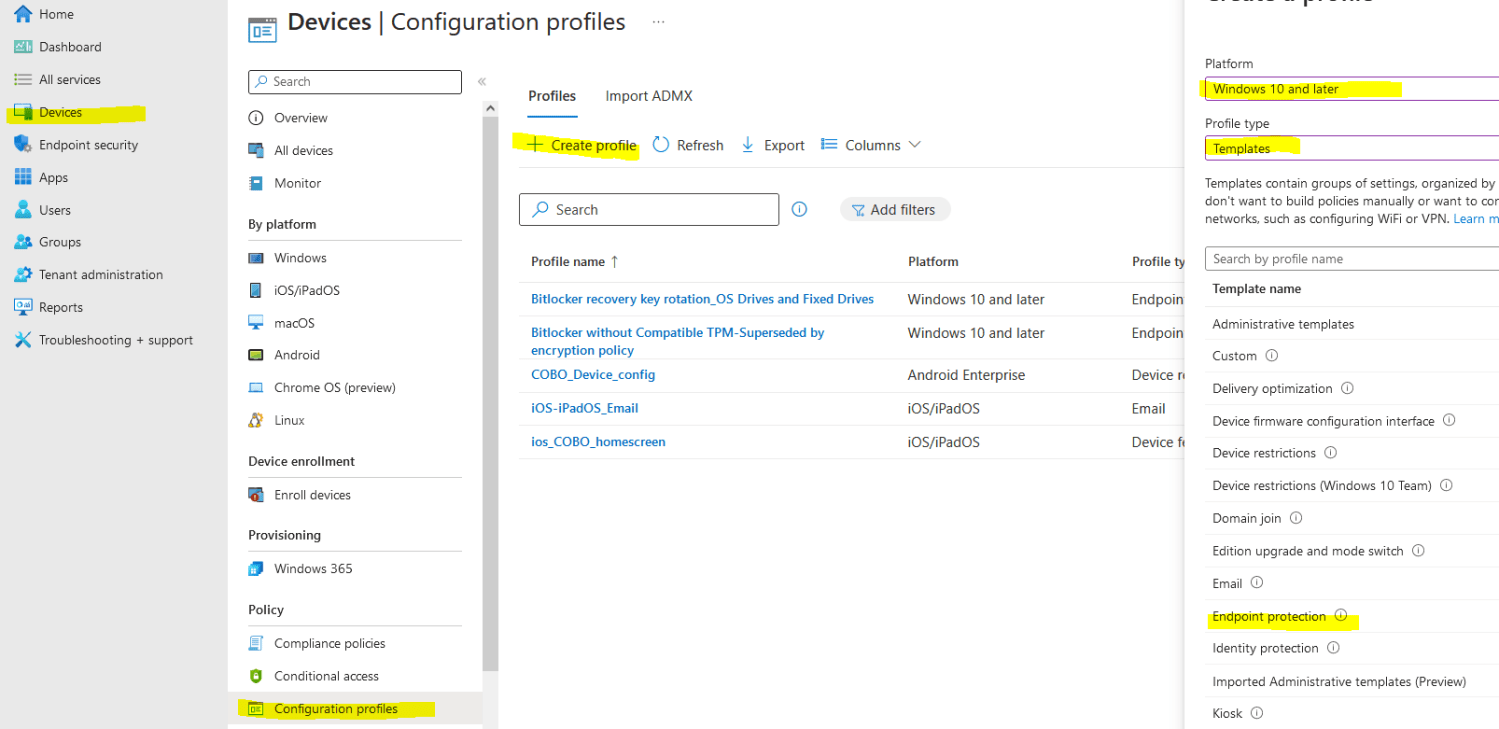Select the Profiles tab
The image size is (1499, 729).
click(551, 95)
